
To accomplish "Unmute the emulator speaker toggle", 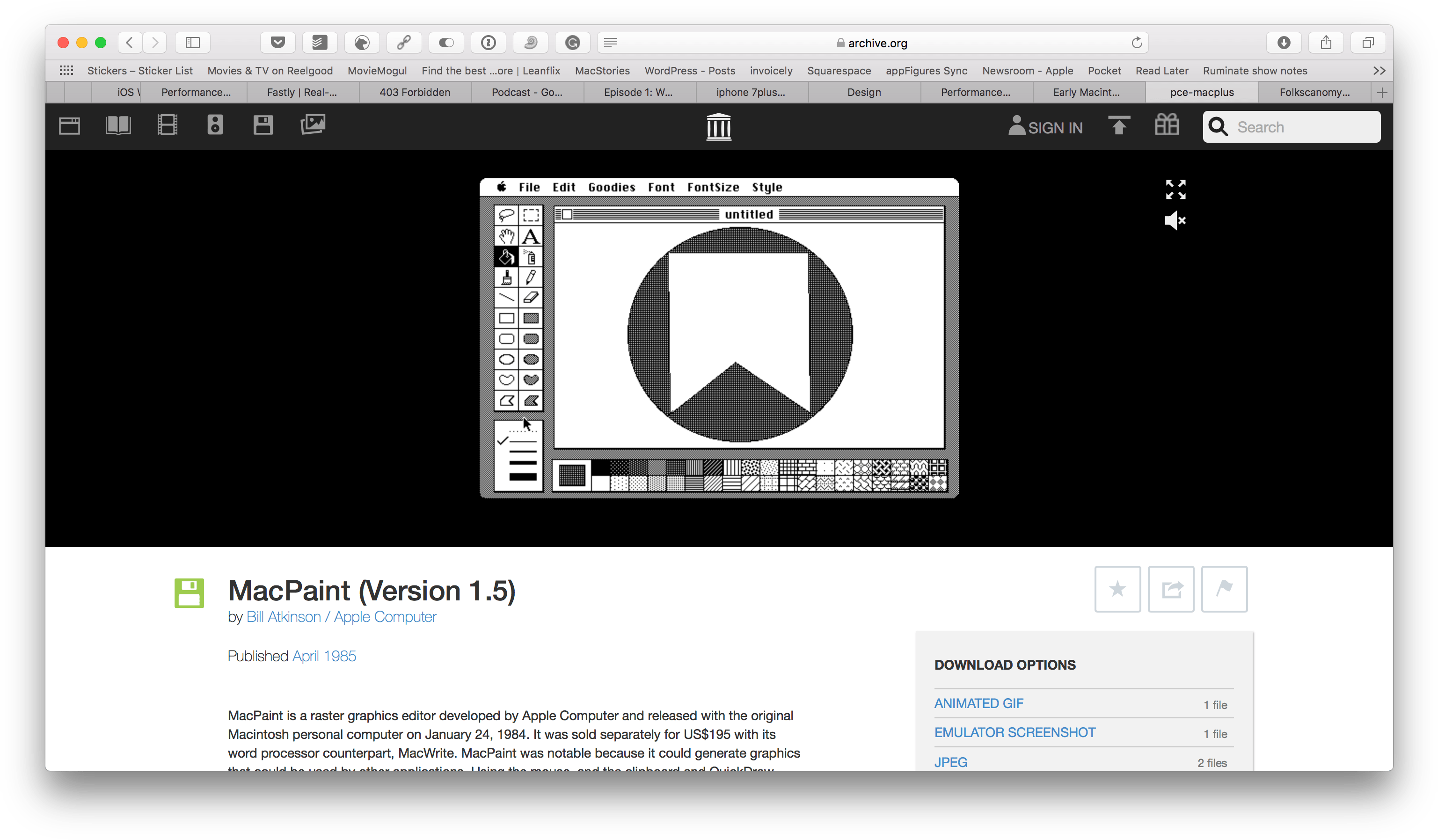I will (x=1175, y=221).
